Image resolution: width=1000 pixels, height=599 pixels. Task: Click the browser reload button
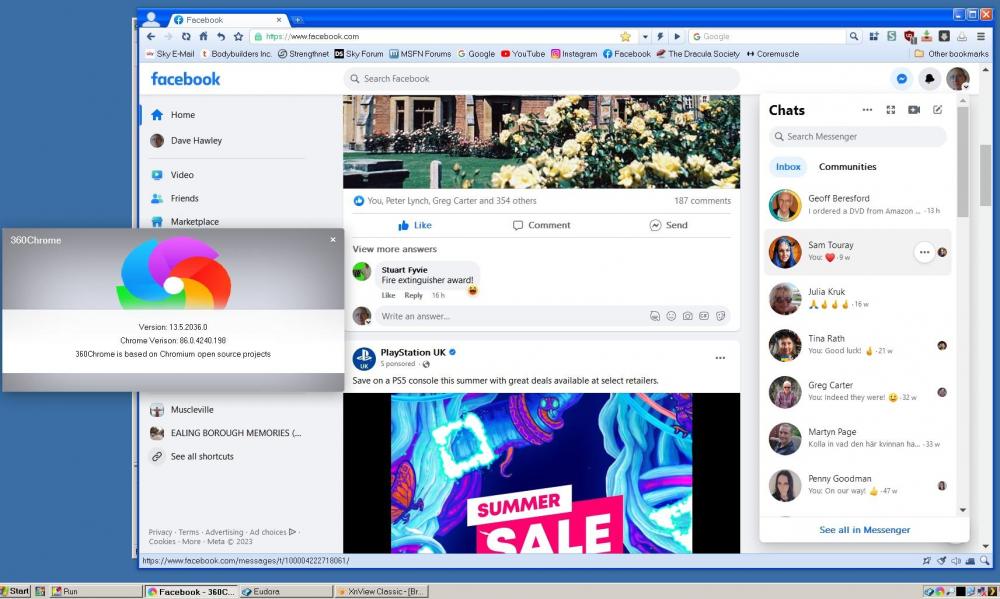click(186, 36)
